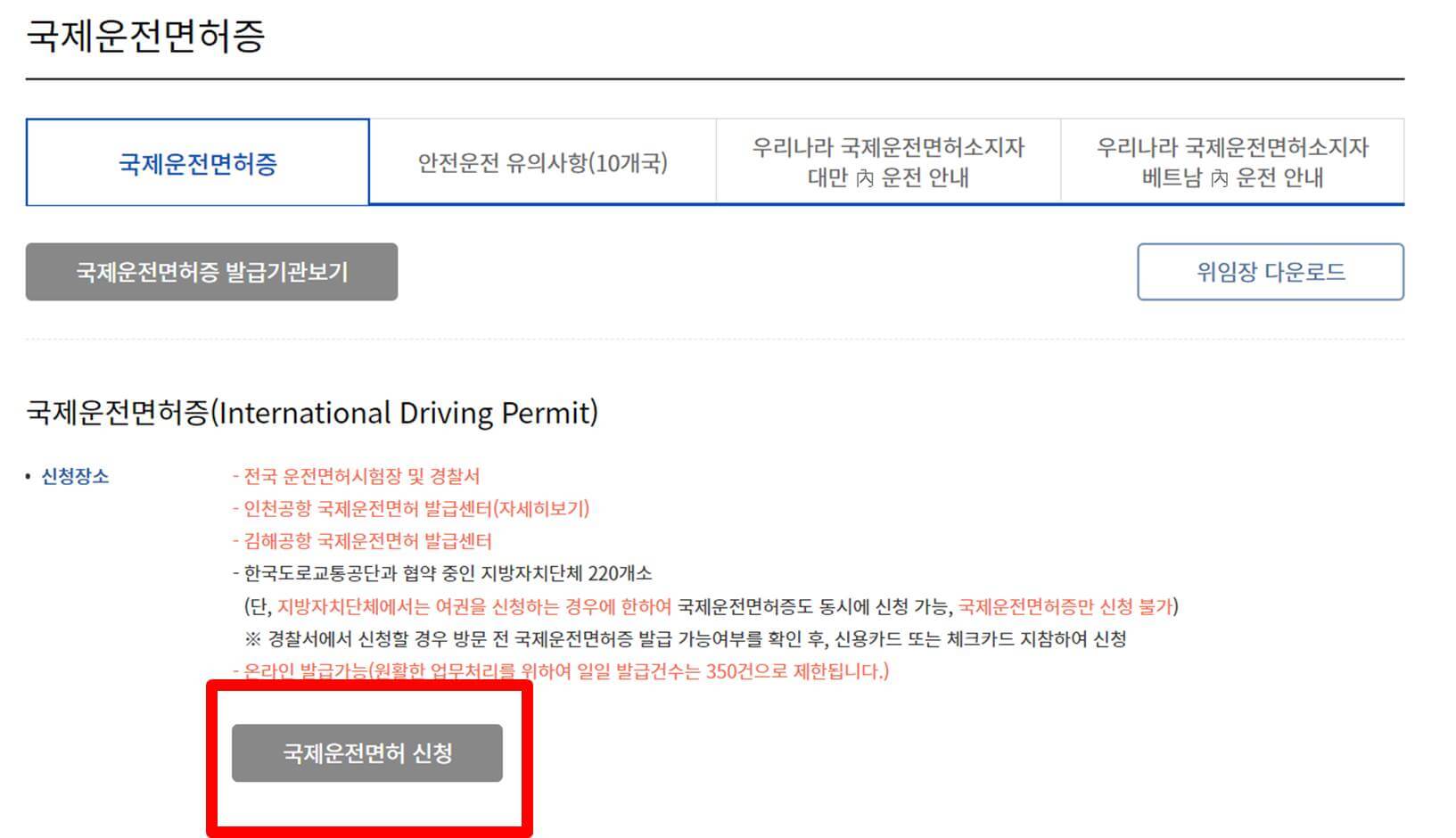1456x838 pixels.
Task: Download the delegation form via 위임장 다운로드
Action: [x=1270, y=272]
